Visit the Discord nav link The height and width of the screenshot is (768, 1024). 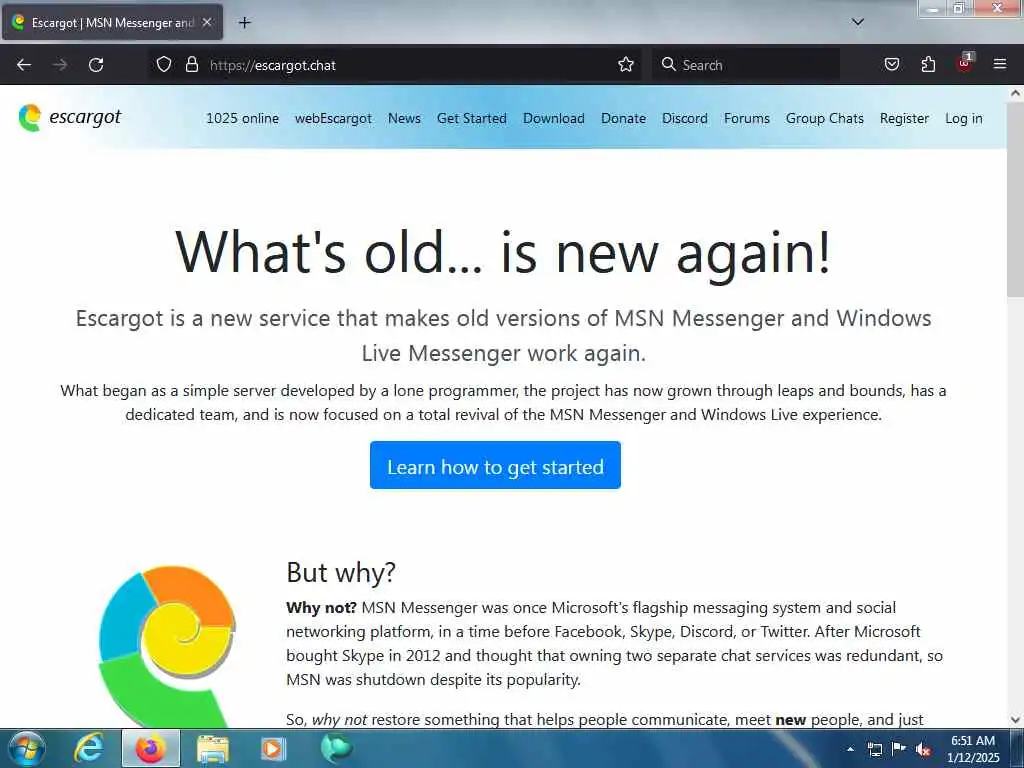(x=684, y=118)
